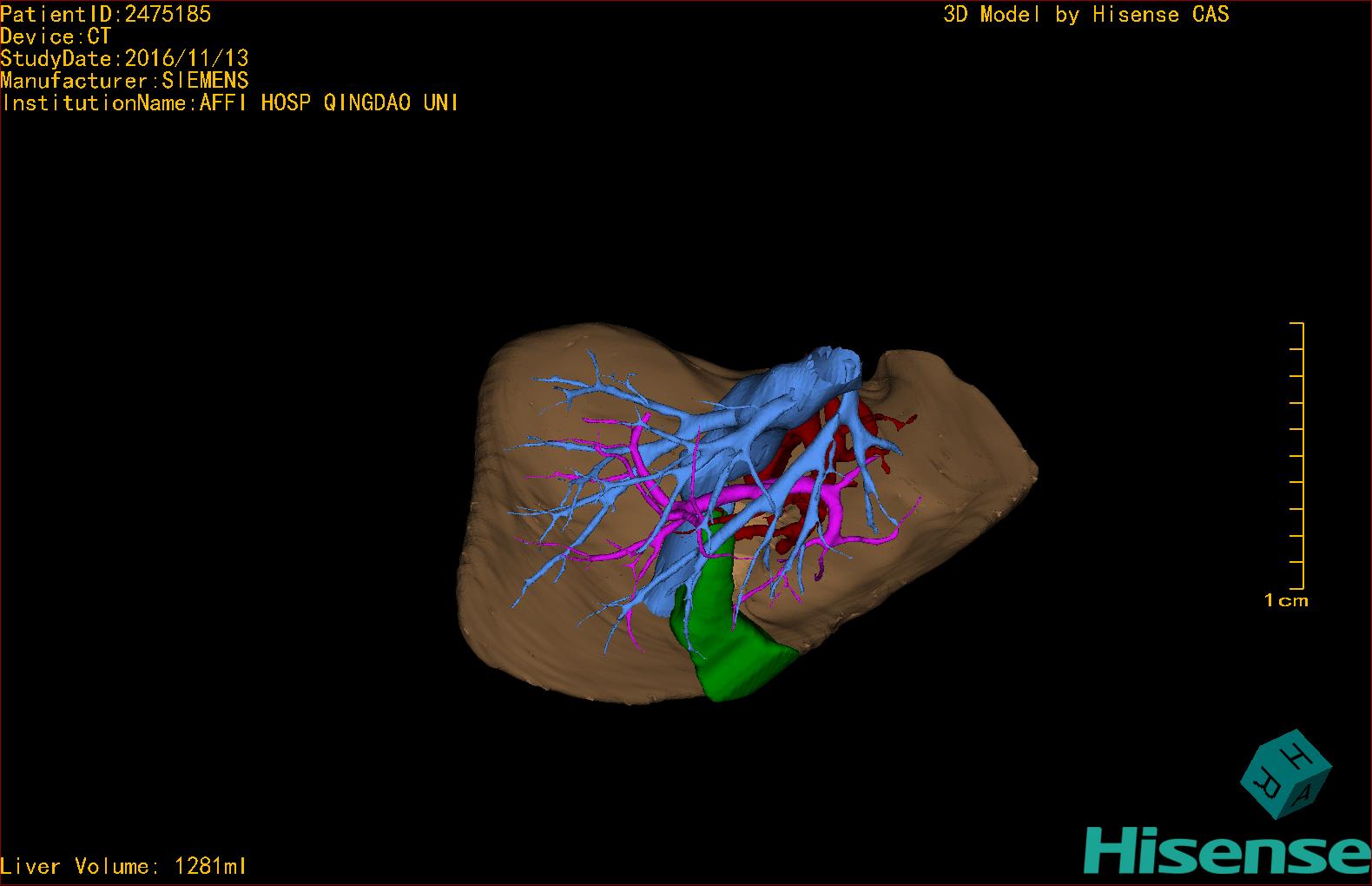Select the 'R' face of orientation cube
1372x886 pixels.
(1265, 782)
